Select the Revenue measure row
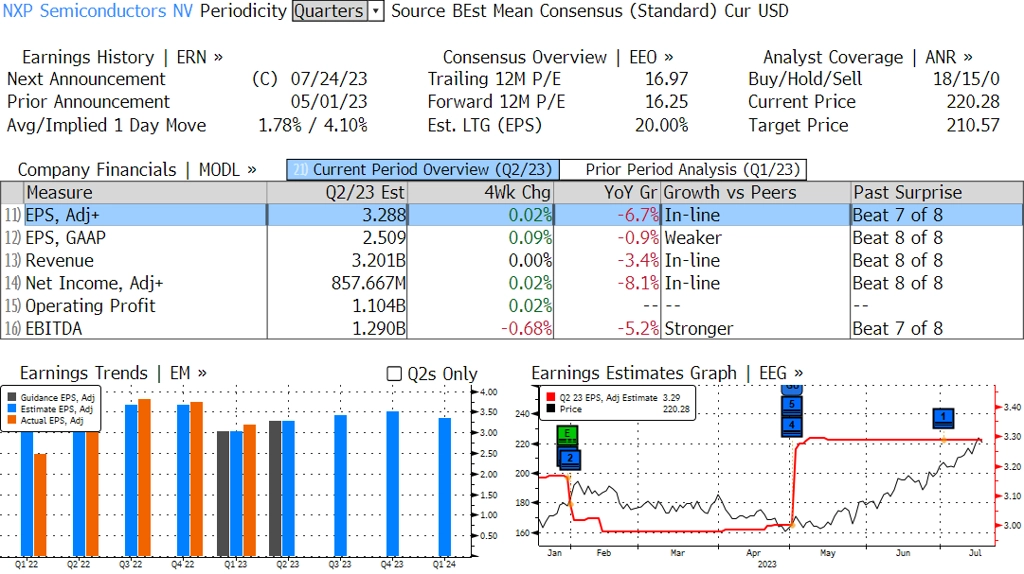 click(x=512, y=261)
